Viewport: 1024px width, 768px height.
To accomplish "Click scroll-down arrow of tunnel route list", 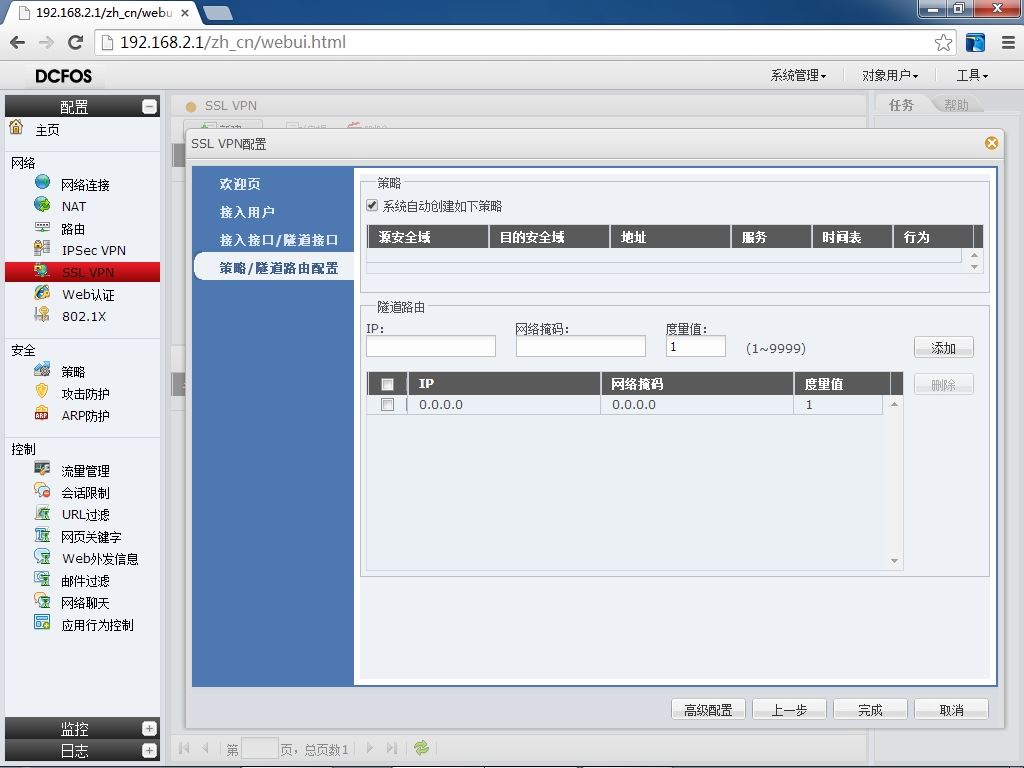I will pos(894,561).
